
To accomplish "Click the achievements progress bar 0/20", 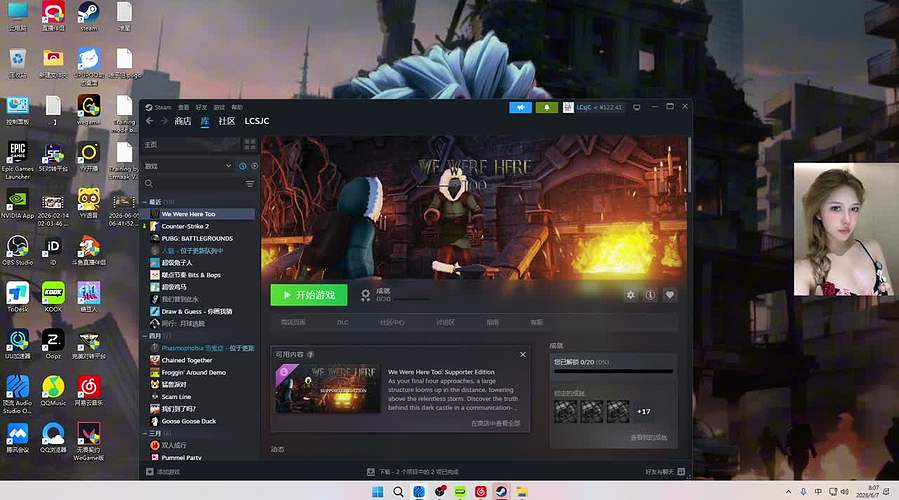I will click(613, 372).
